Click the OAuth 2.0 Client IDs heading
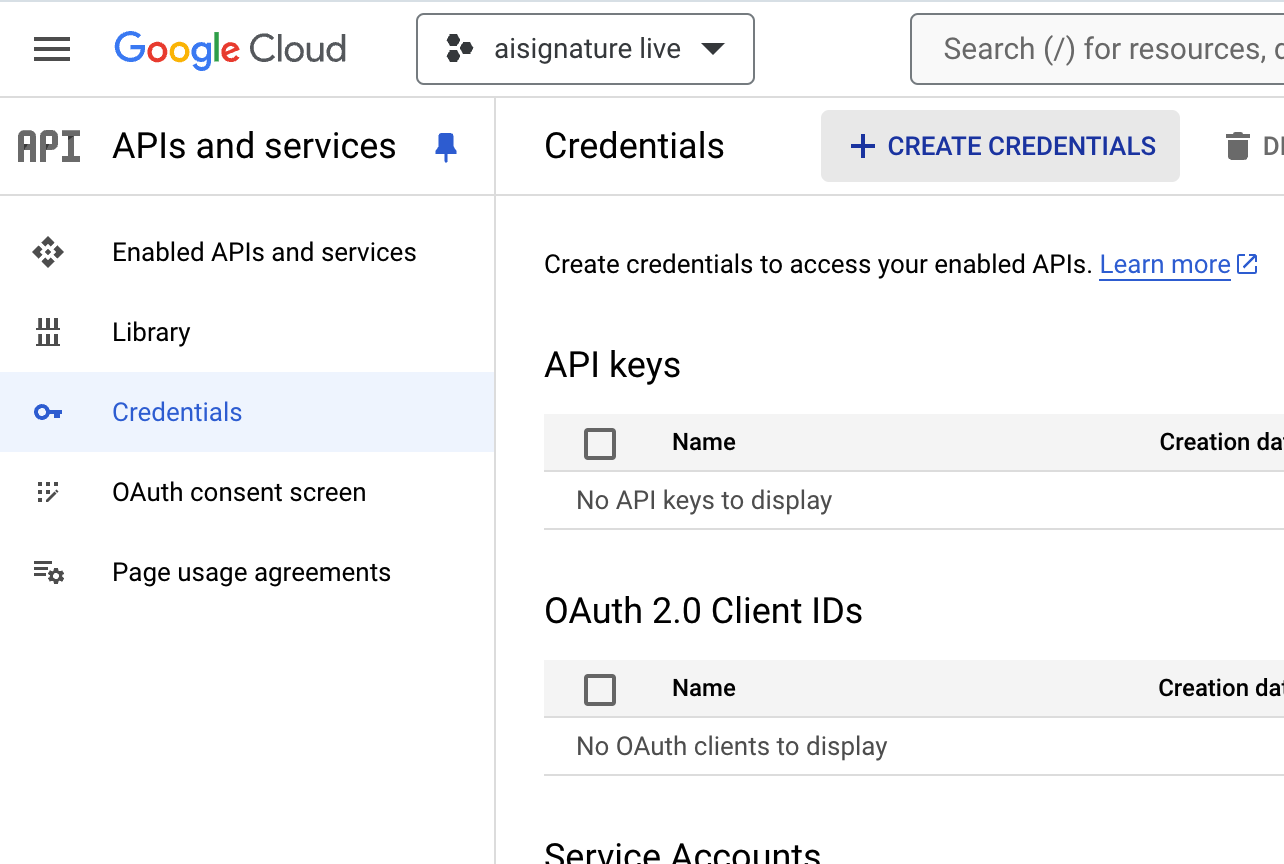1284x864 pixels. [x=703, y=611]
